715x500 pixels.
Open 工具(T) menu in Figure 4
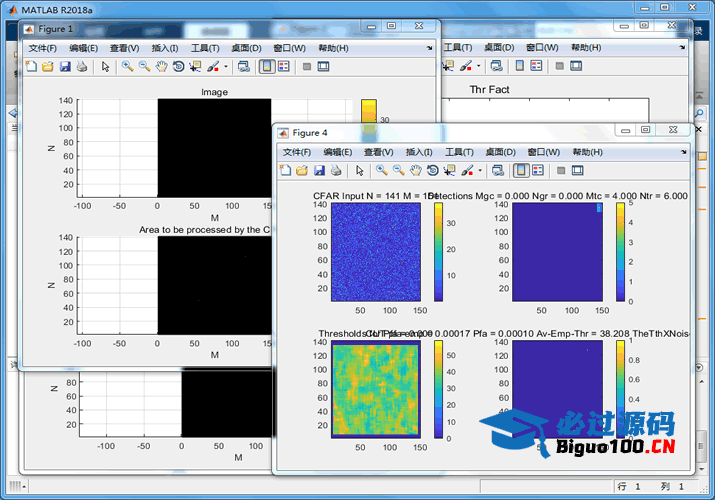[460, 152]
